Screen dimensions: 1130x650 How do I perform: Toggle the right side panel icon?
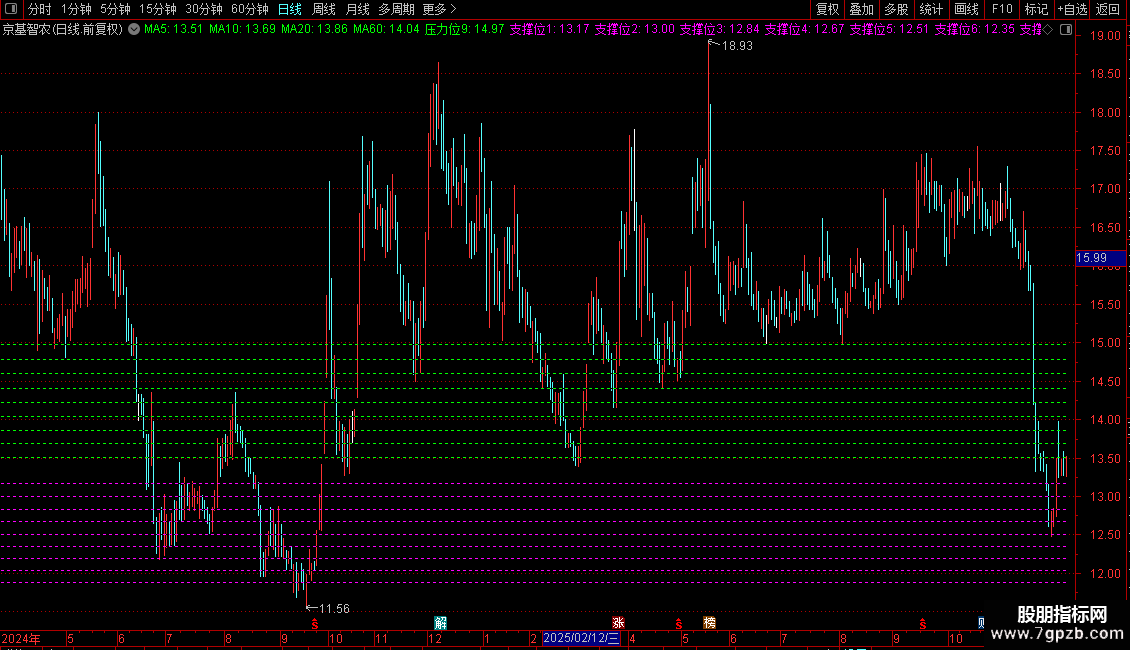(1066, 30)
